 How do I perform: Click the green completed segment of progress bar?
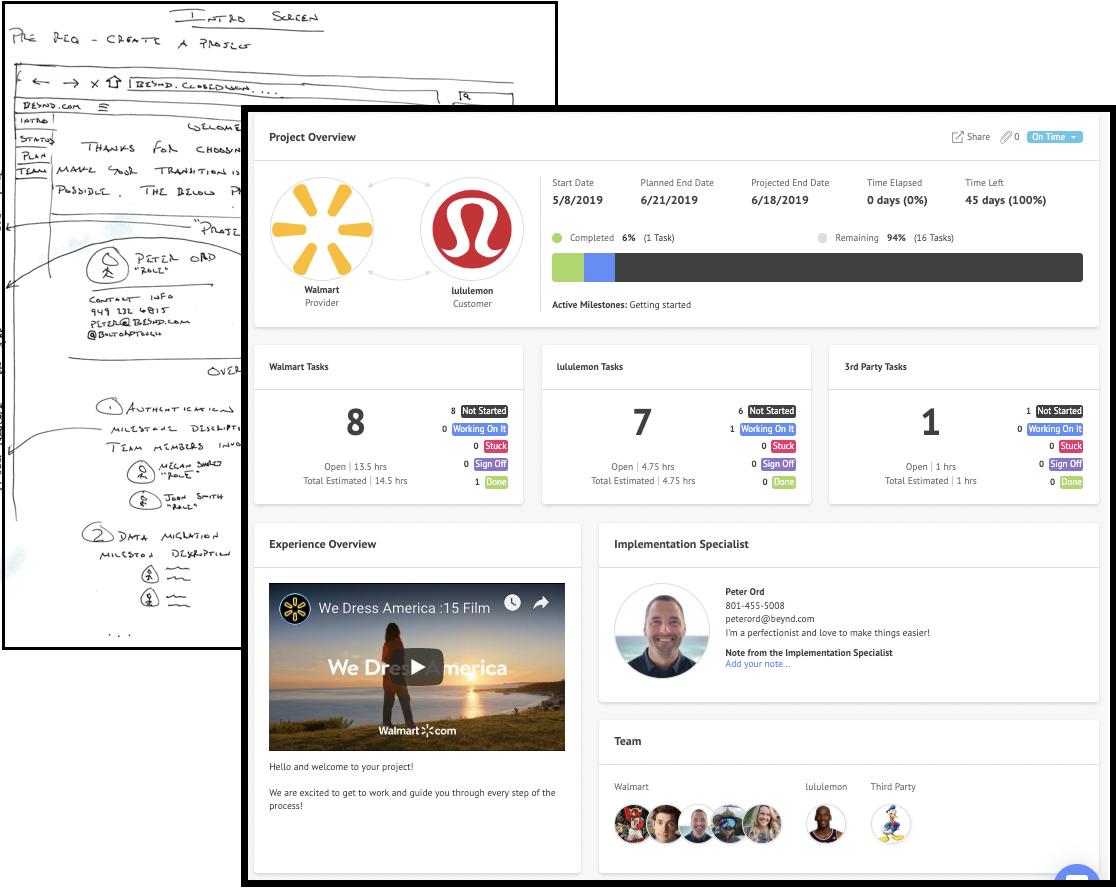coord(568,267)
